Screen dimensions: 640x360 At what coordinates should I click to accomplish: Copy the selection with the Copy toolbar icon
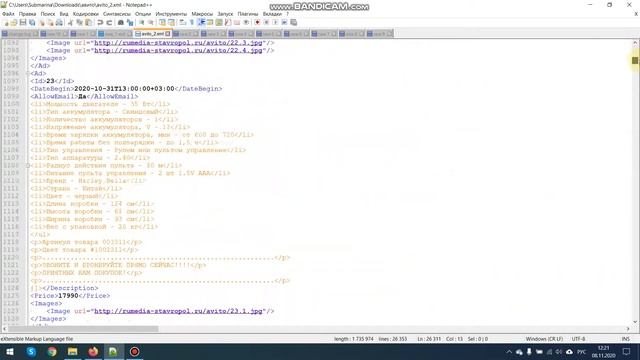coord(79,22)
